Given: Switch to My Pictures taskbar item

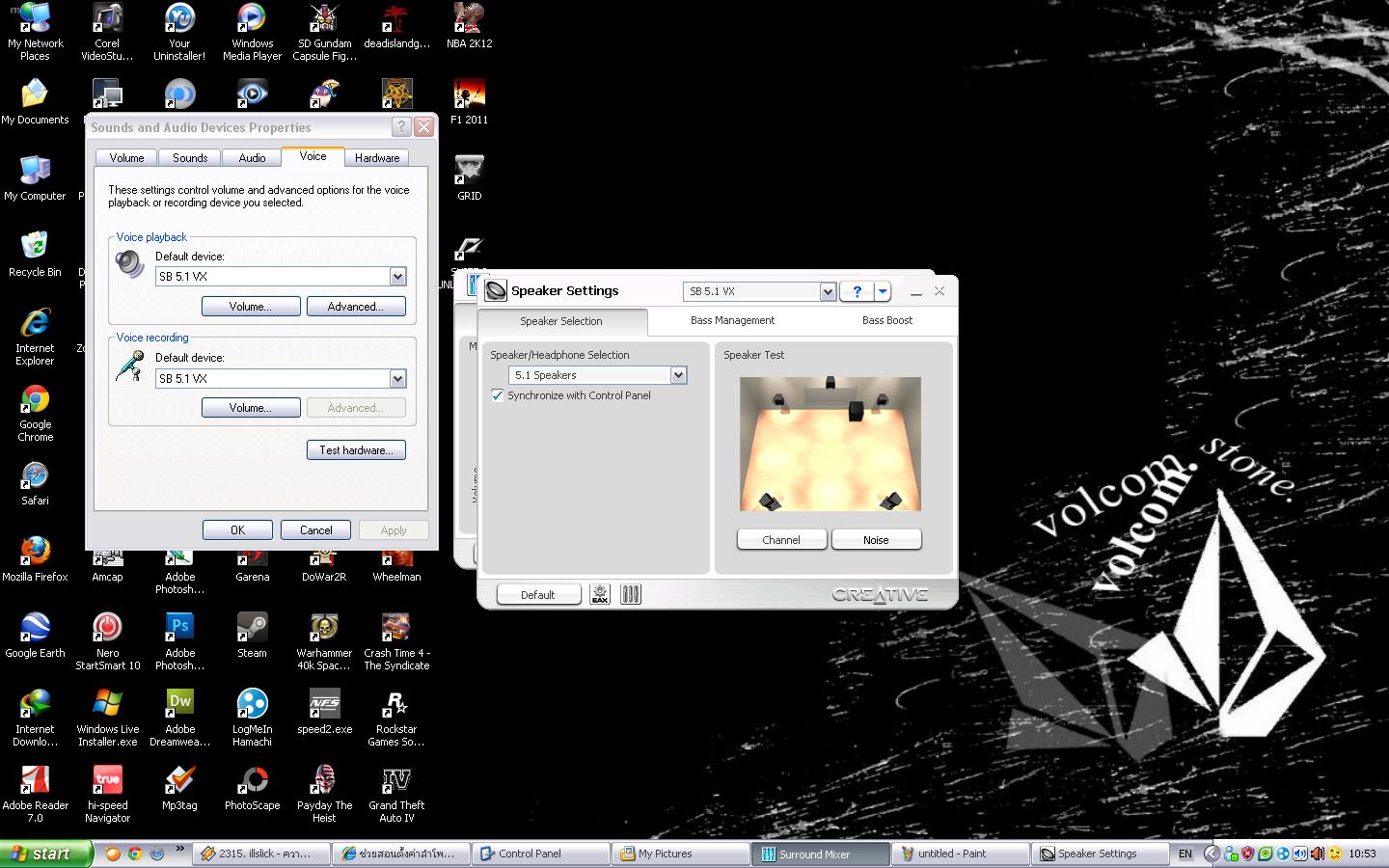Looking at the screenshot, I should pos(680,854).
